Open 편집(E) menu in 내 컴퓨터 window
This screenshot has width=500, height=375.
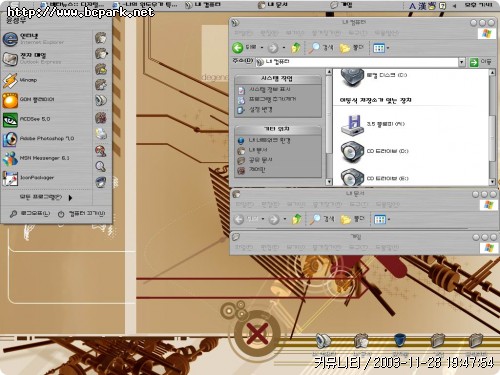coord(269,33)
